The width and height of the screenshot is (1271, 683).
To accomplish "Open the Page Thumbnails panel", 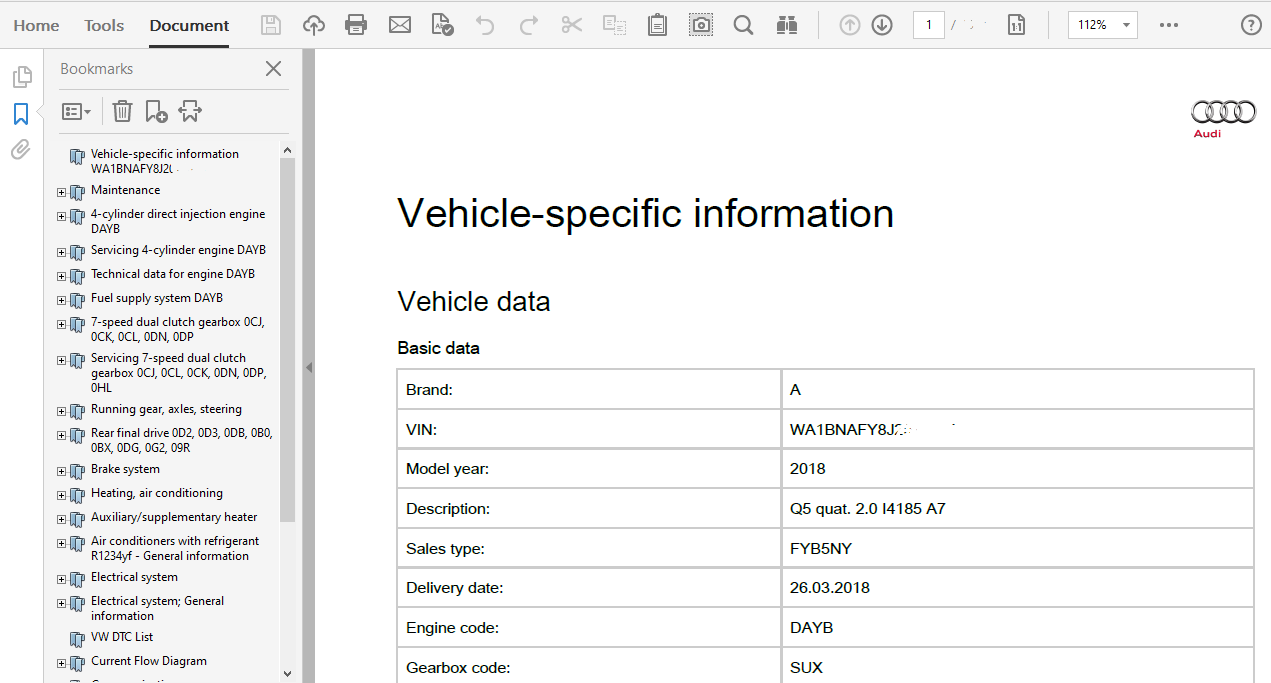I will pos(22,76).
